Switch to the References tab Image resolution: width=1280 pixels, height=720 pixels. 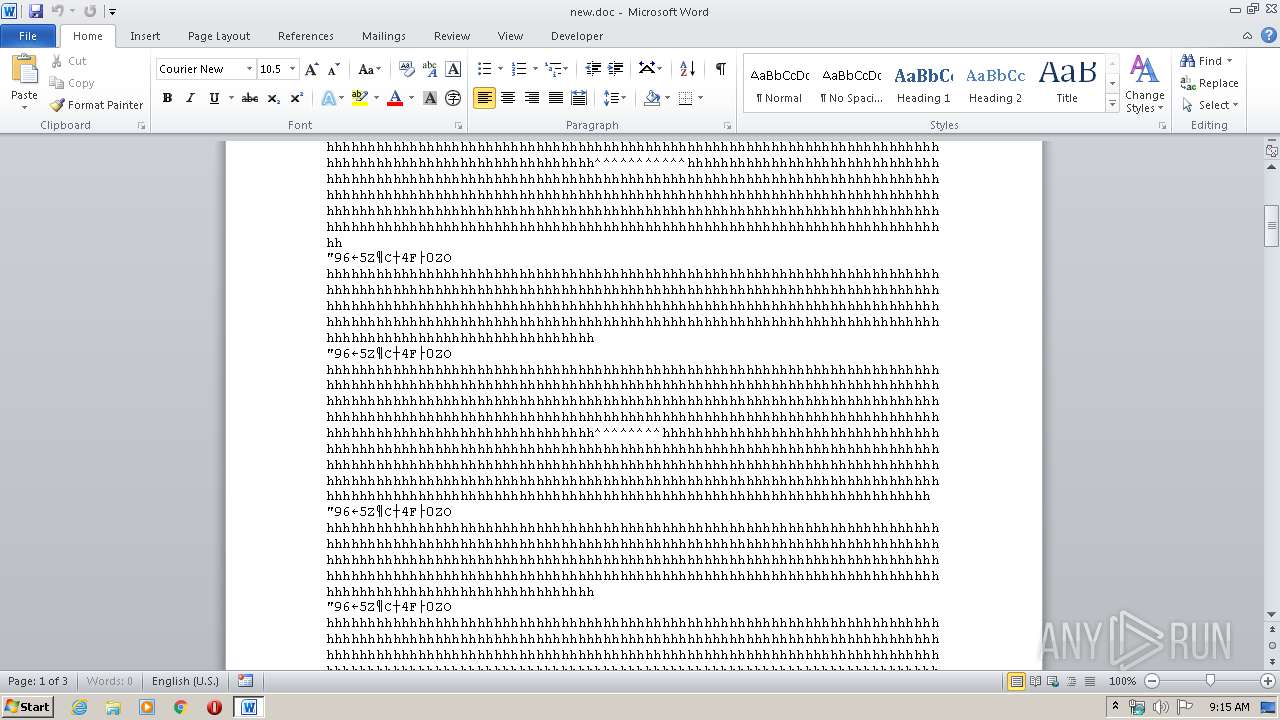point(306,36)
